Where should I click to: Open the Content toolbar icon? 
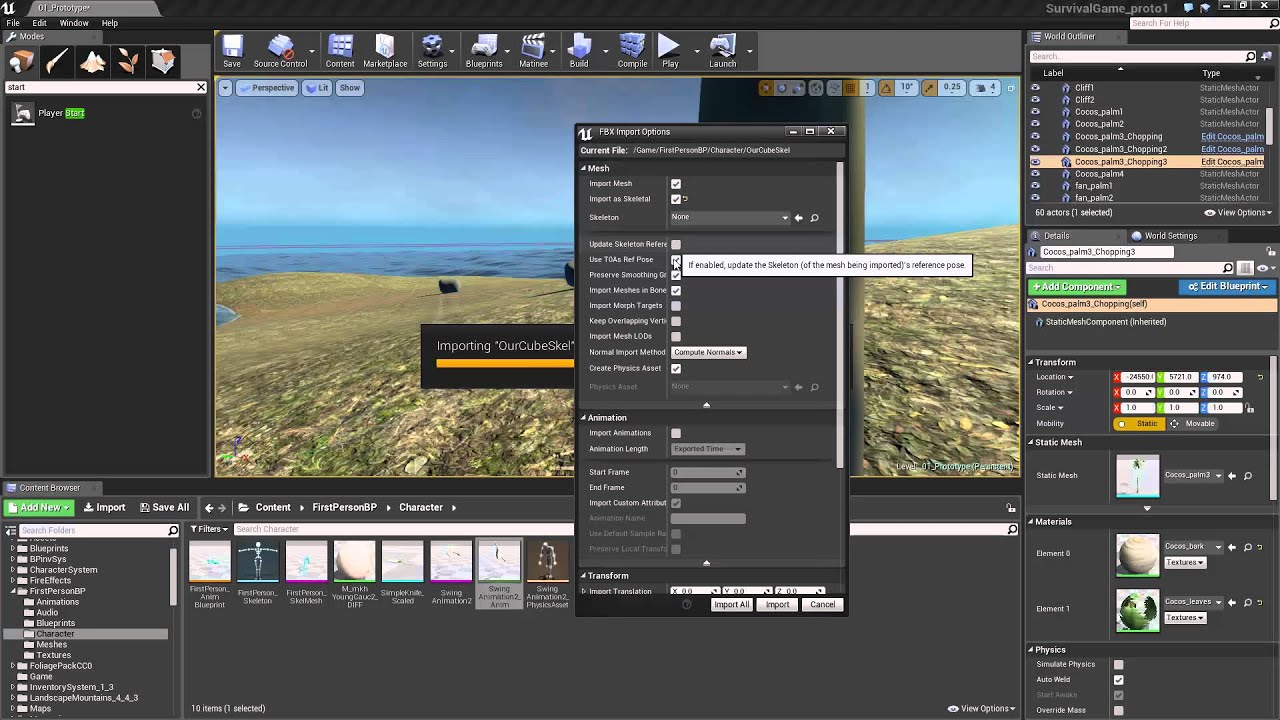(x=340, y=52)
